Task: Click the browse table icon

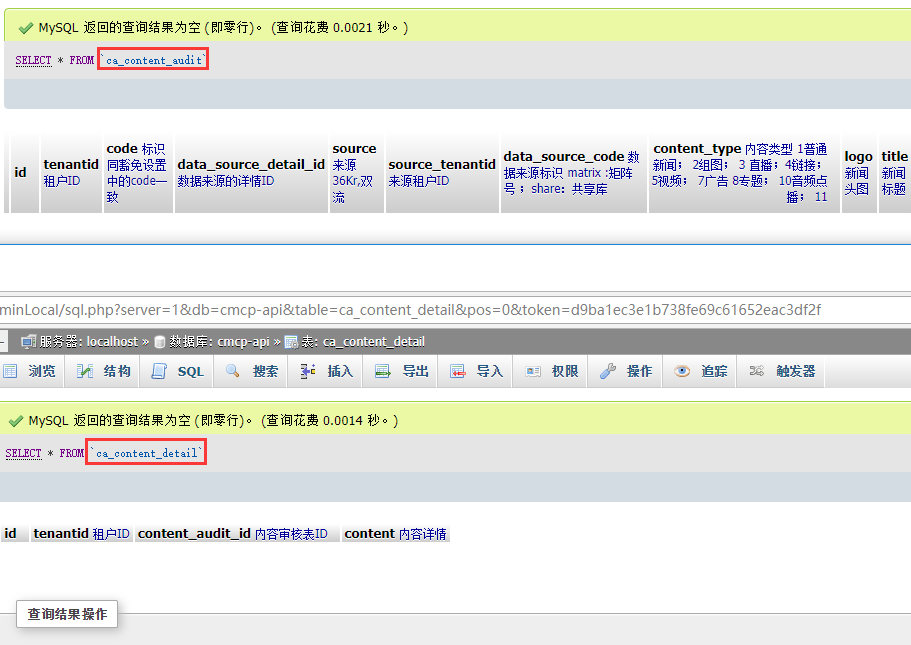Action: pyautogui.click(x=10, y=371)
